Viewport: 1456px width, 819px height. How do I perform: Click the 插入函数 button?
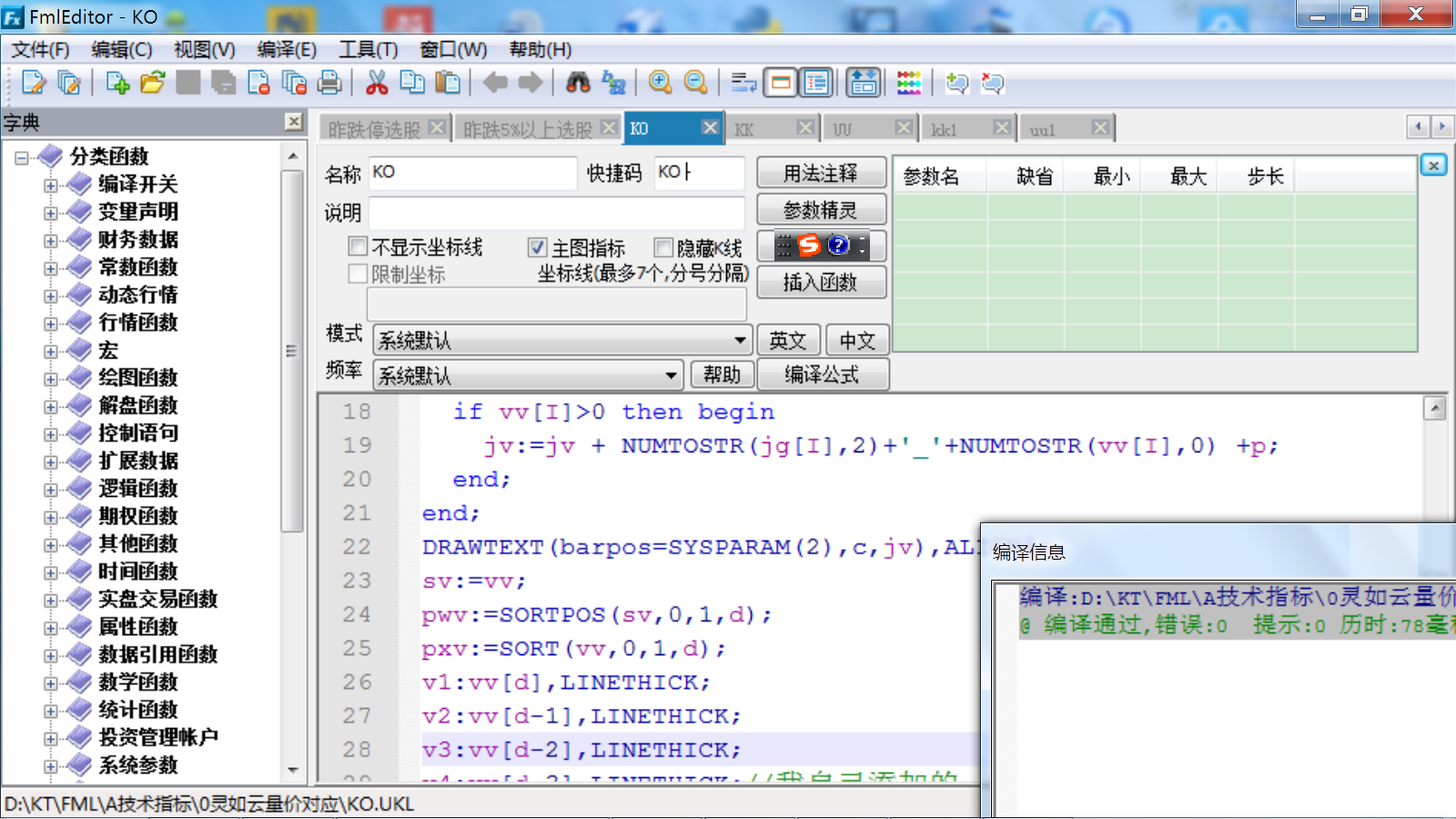[x=821, y=282]
